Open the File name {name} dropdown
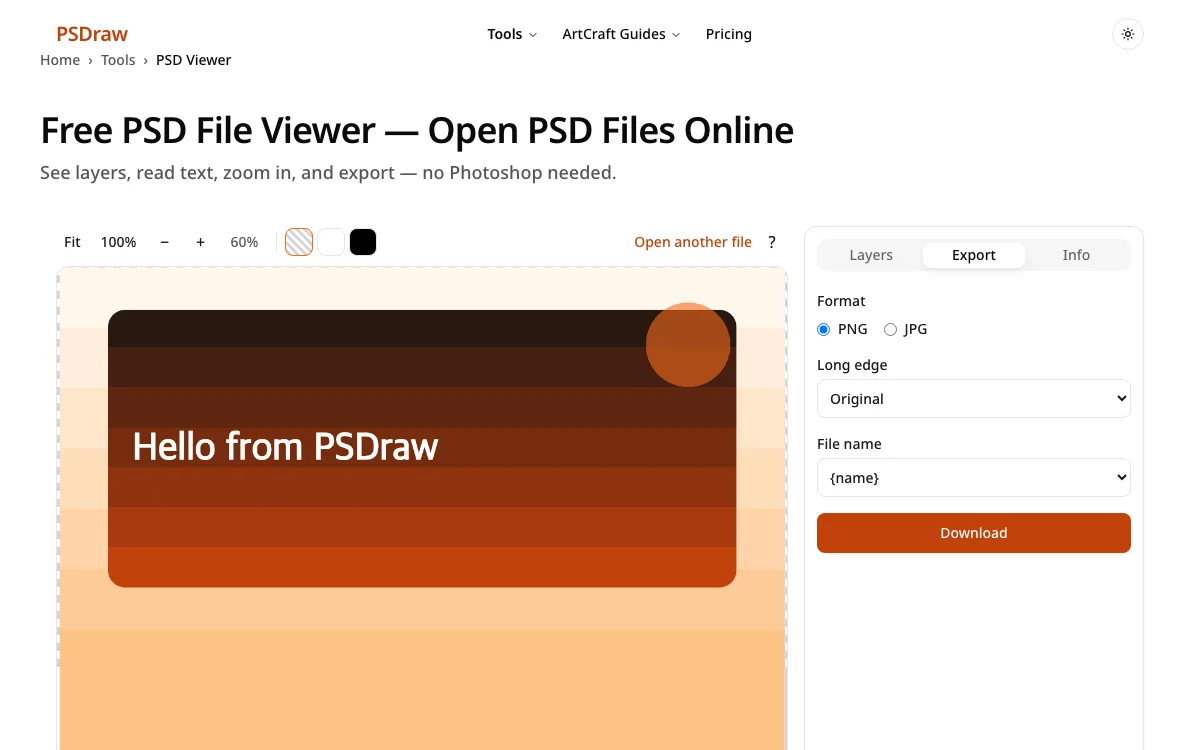The width and height of the screenshot is (1200, 750). 974,478
